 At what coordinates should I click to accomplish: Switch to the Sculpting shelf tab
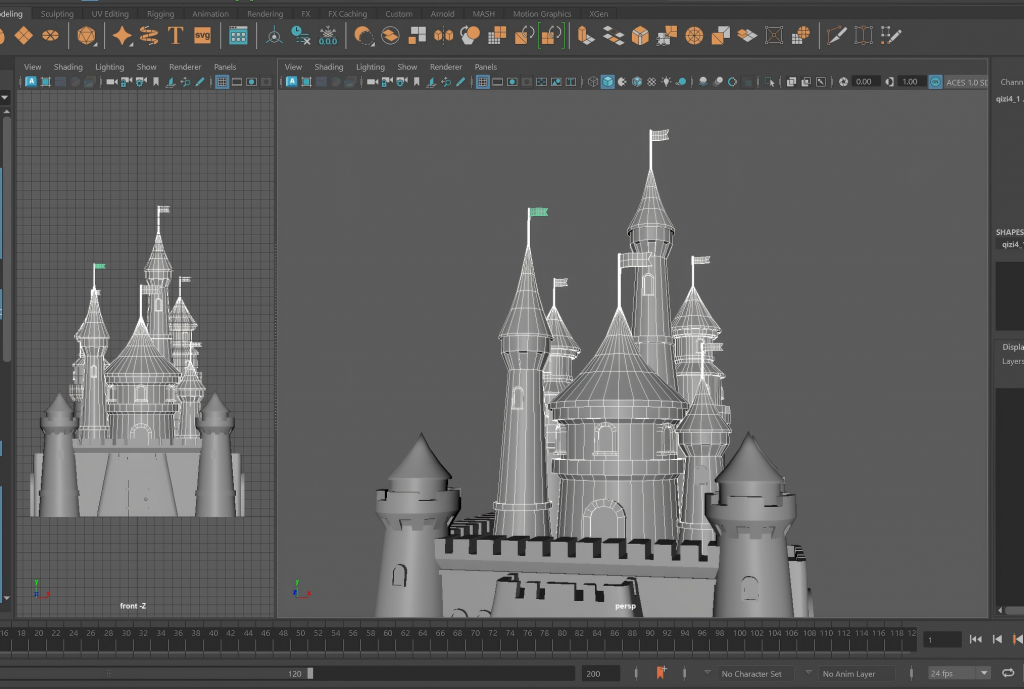click(x=57, y=14)
